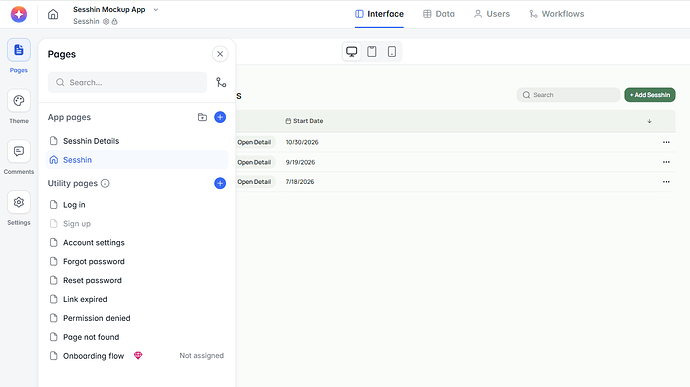Open more options for 7/18/2026 row
This screenshot has height=387, width=690.
pyautogui.click(x=666, y=181)
